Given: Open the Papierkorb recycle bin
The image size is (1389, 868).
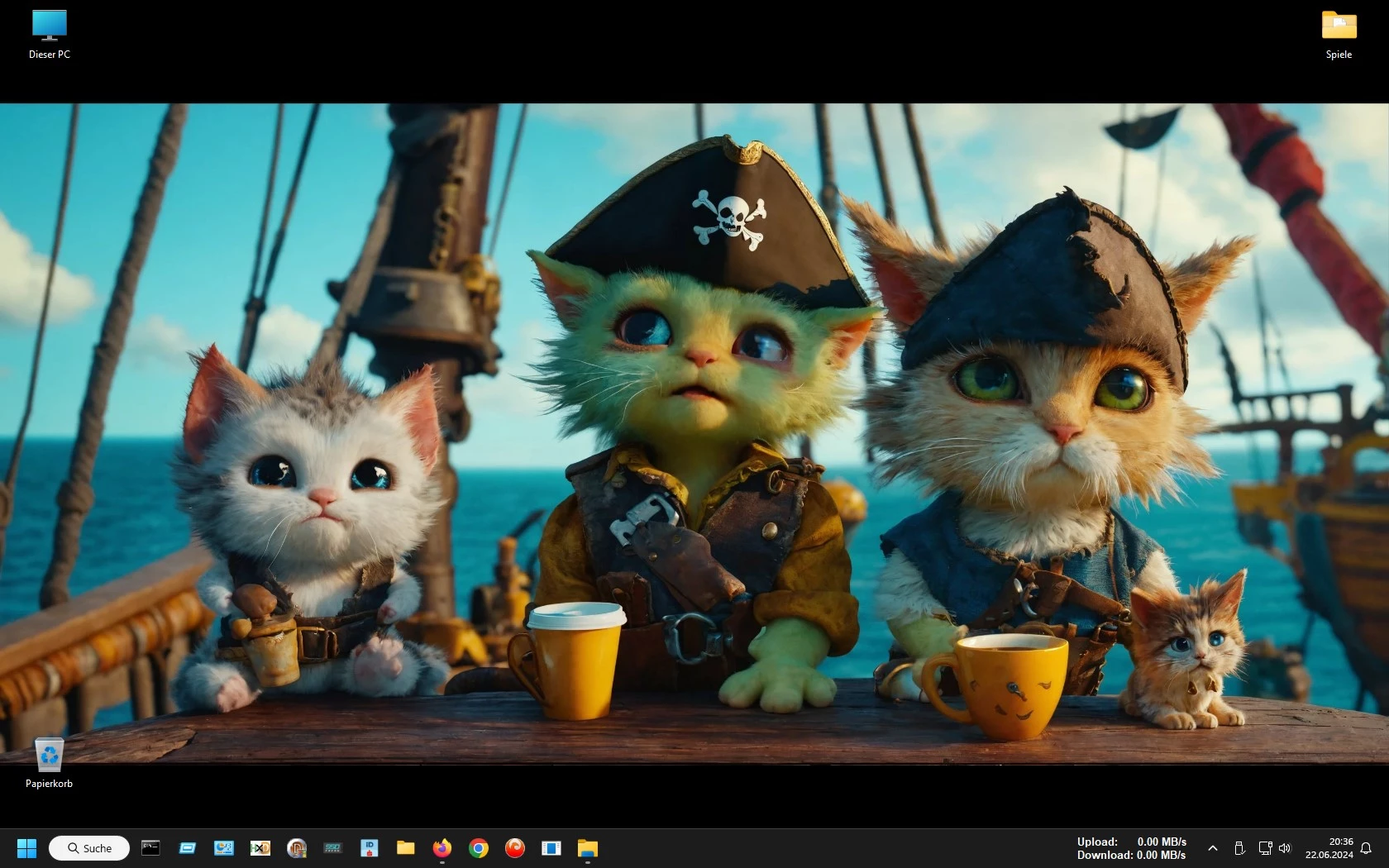Looking at the screenshot, I should pyautogui.click(x=49, y=763).
